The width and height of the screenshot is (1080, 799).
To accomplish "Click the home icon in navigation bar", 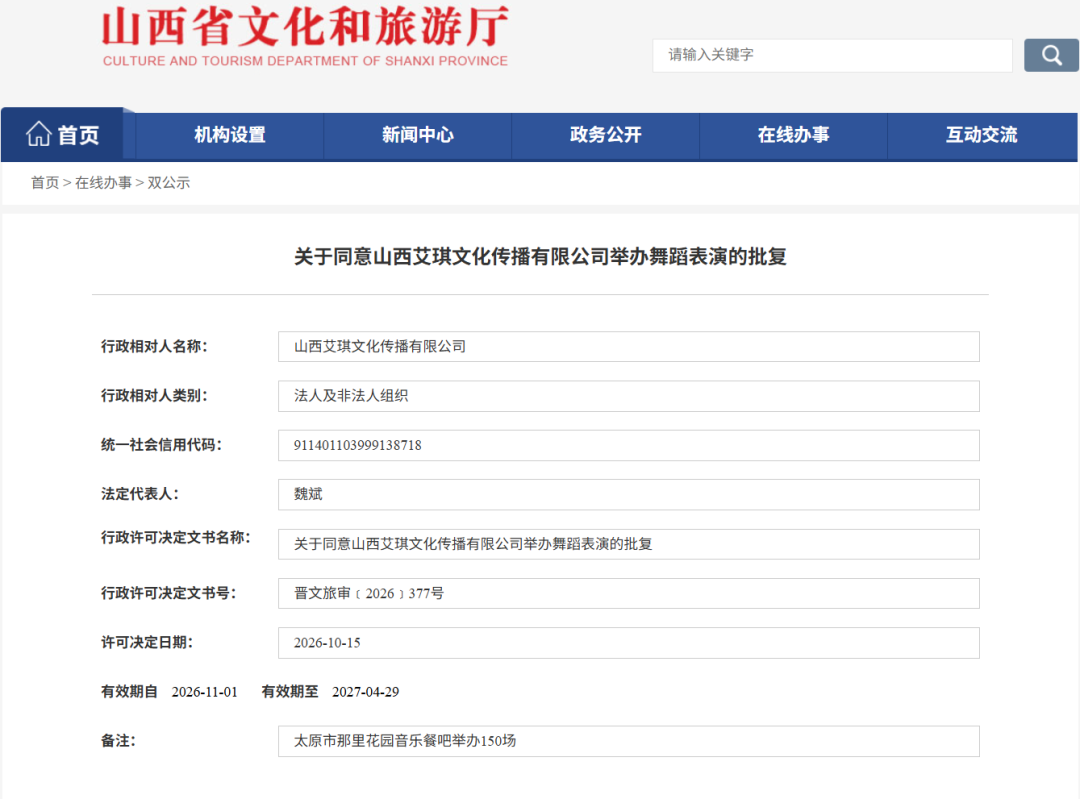I will [x=39, y=134].
